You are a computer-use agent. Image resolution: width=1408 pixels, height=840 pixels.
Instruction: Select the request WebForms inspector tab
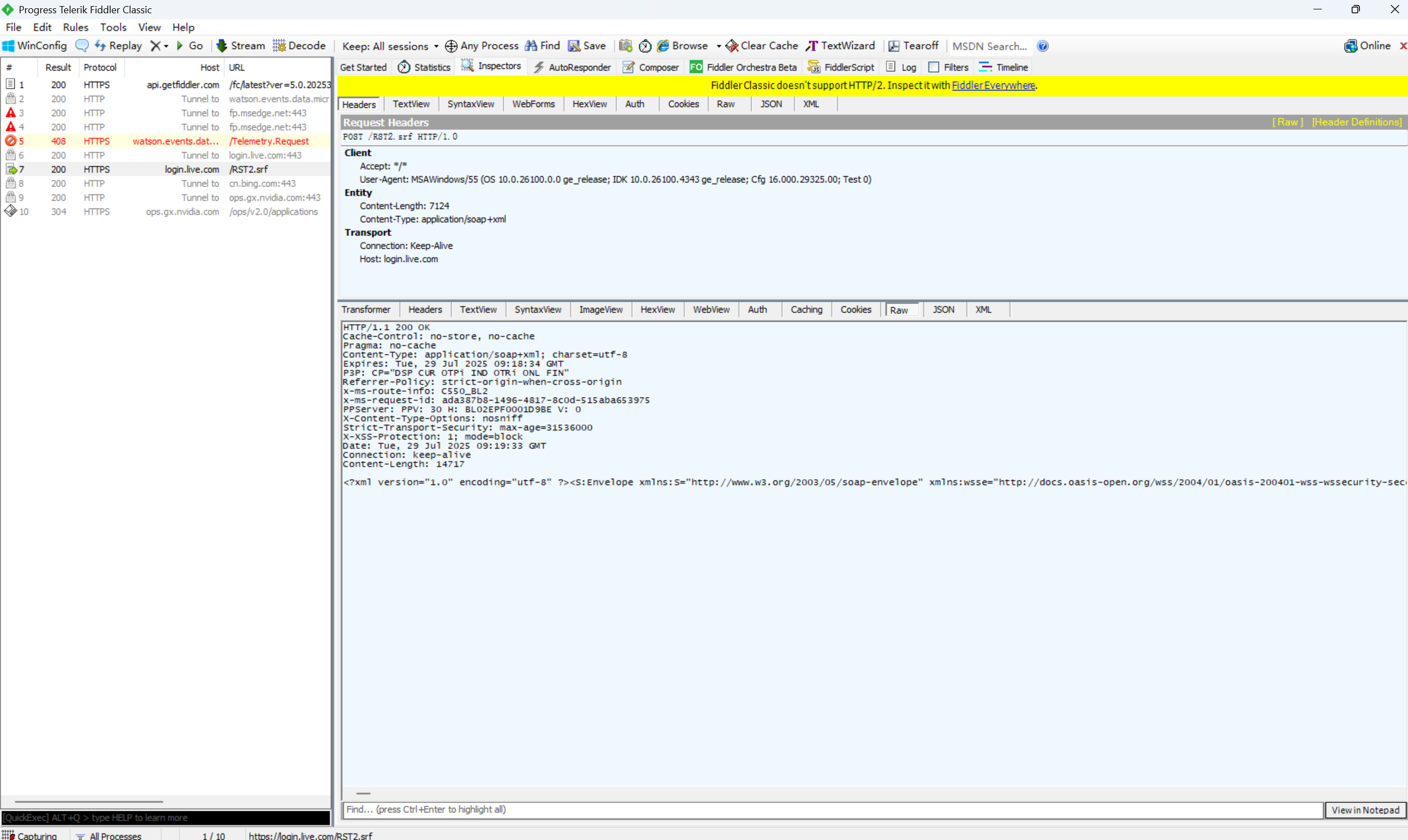tap(533, 104)
